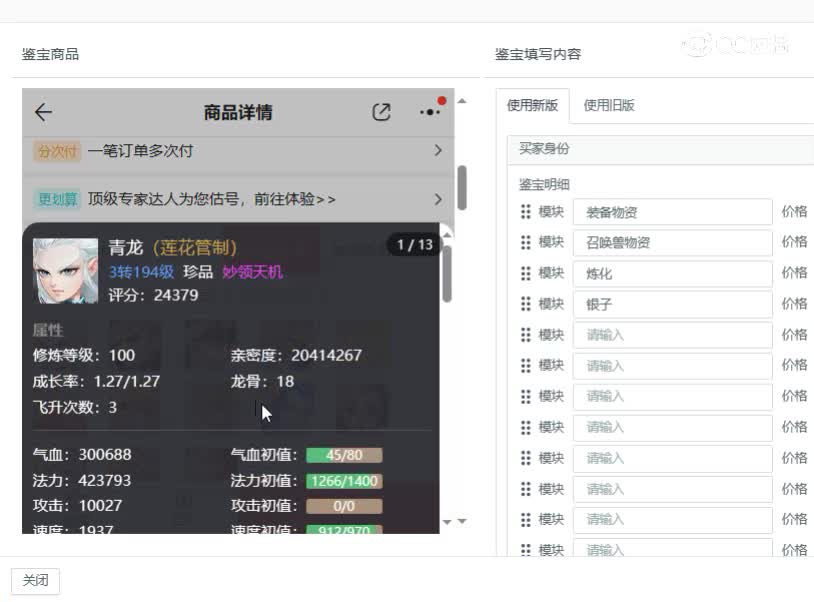Click the 价格 label next to 银子
814x602 pixels.
pyautogui.click(x=795, y=304)
